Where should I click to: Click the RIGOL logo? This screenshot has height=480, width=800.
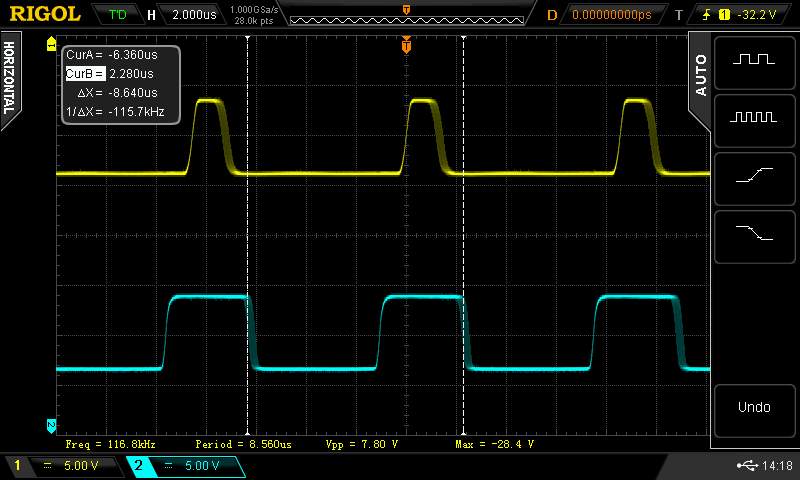[44, 14]
